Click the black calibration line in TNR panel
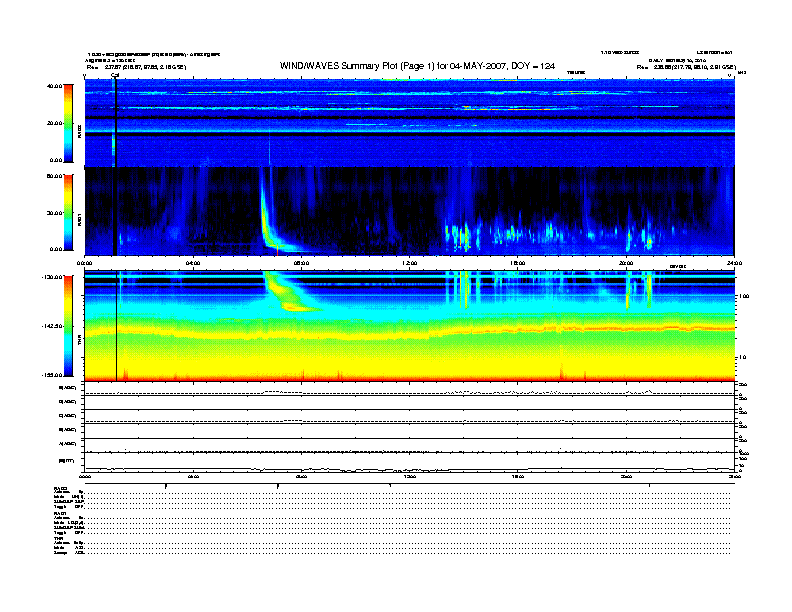 117,326
